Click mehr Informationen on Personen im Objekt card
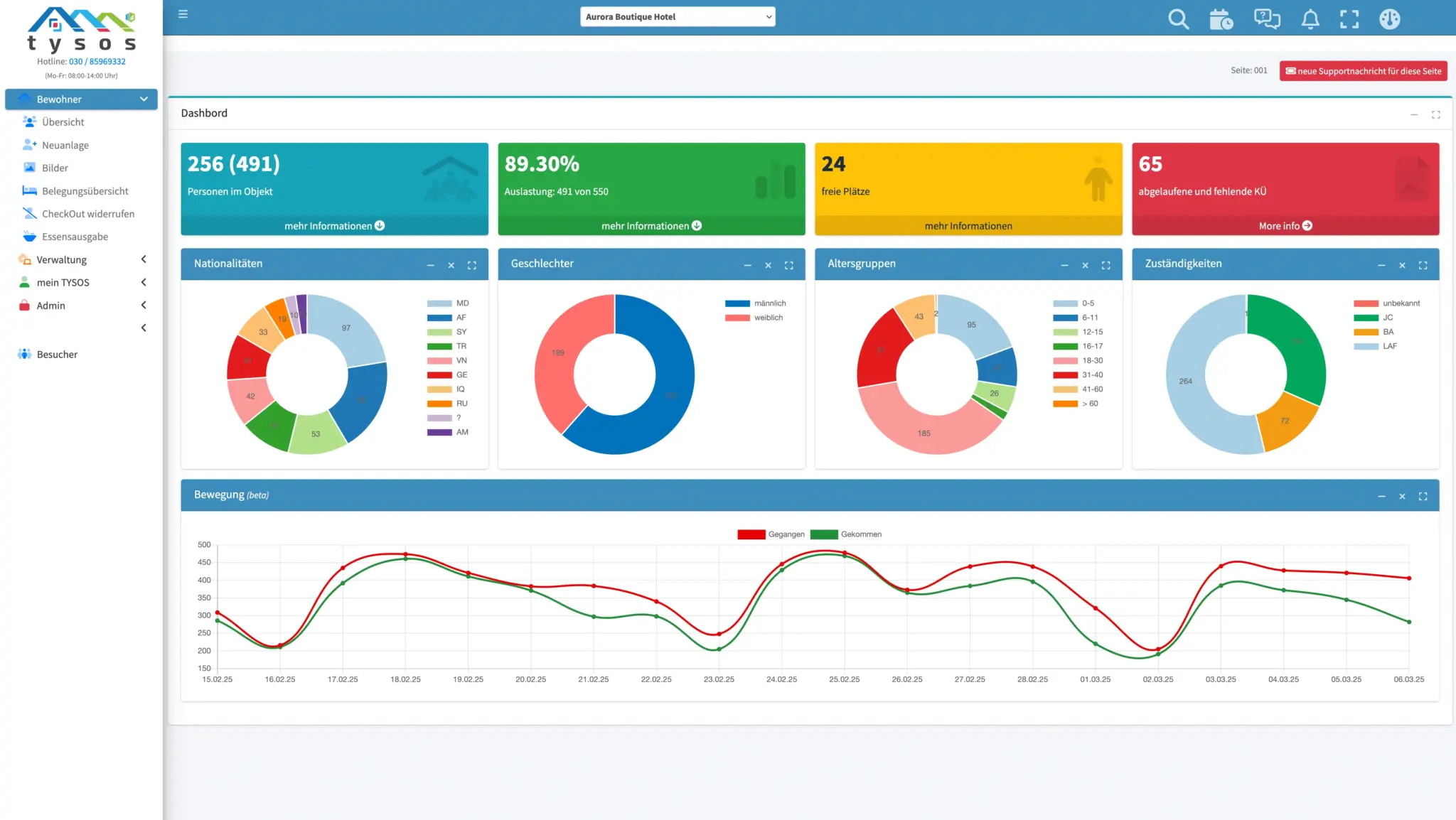 point(334,226)
